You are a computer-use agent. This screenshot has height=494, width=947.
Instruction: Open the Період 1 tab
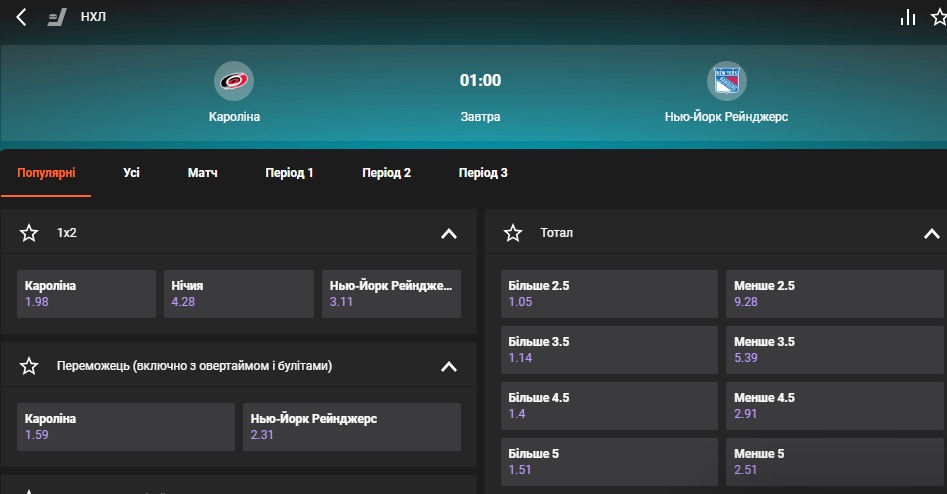point(289,173)
